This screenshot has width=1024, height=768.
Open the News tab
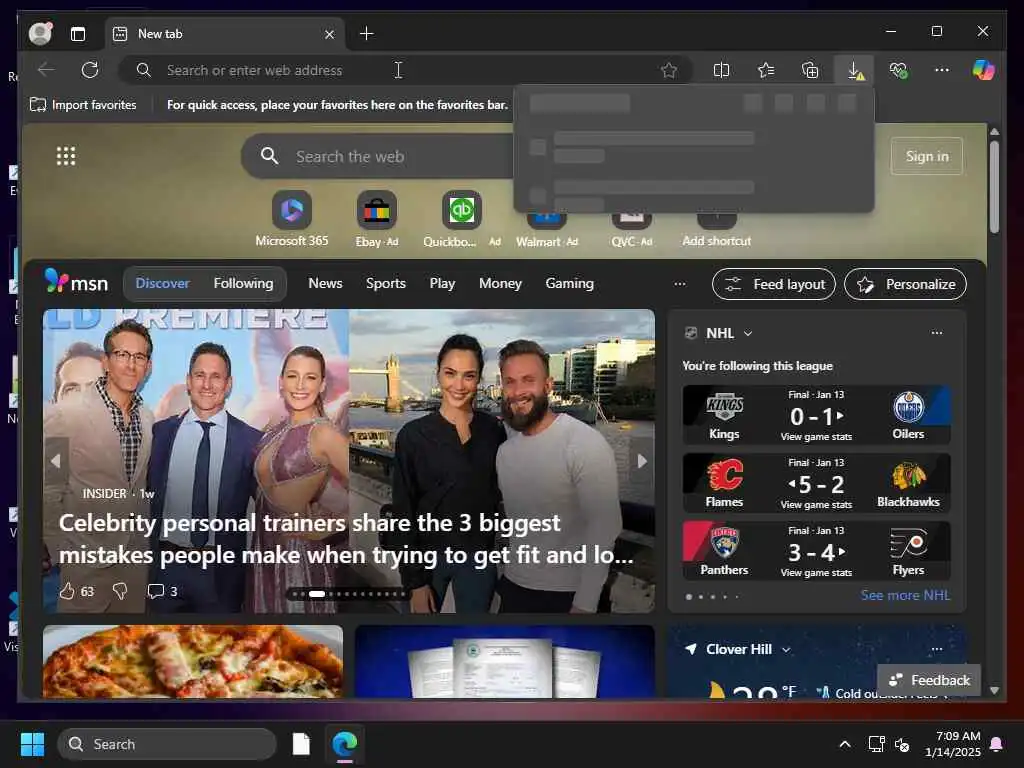coord(325,283)
